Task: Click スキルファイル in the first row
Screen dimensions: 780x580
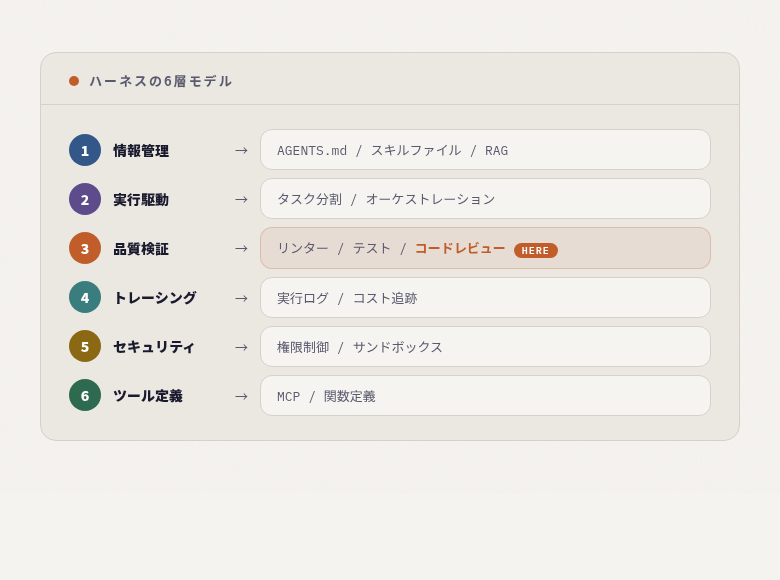Action: click(416, 150)
